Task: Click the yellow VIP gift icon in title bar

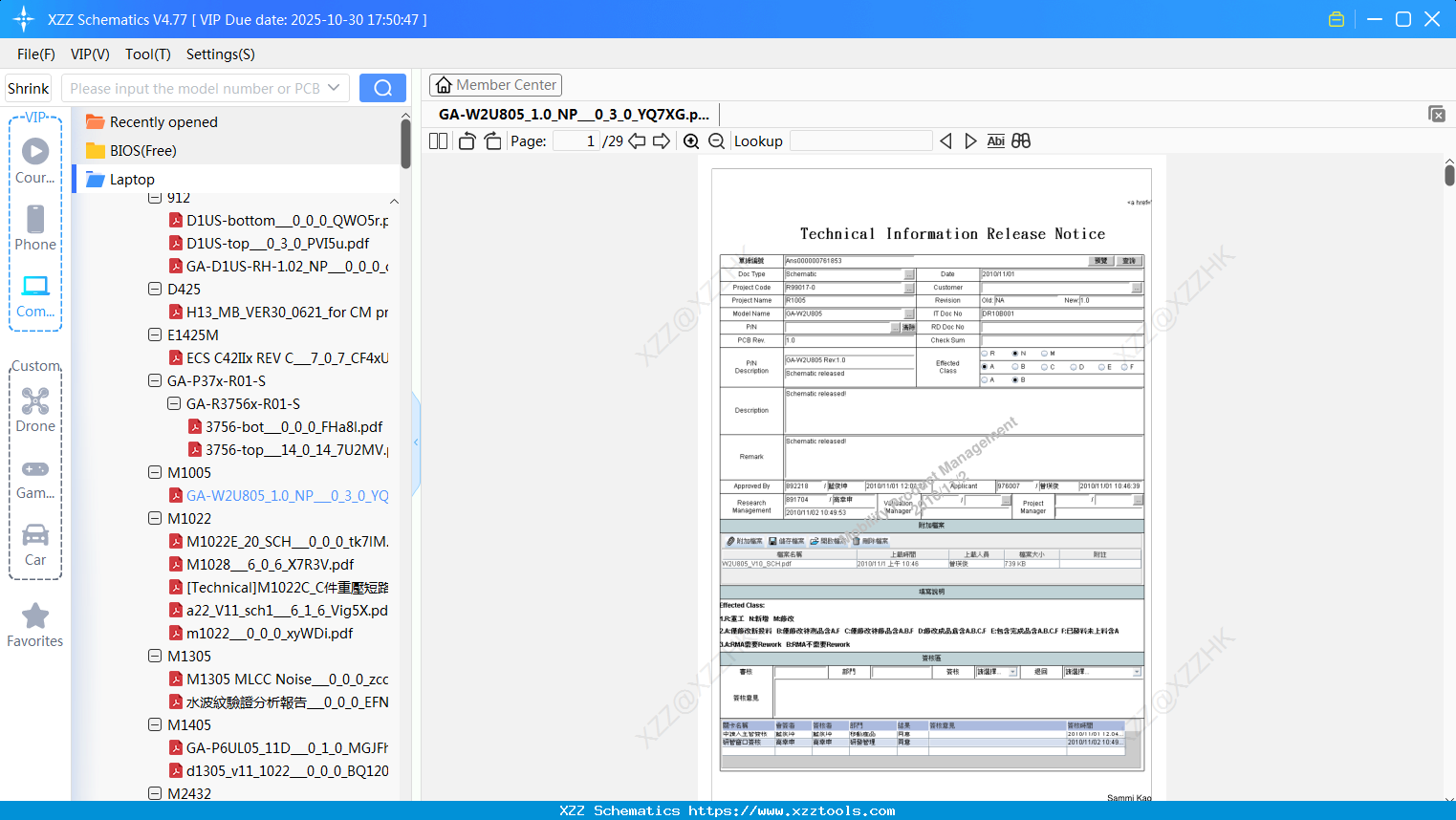Action: [1336, 19]
